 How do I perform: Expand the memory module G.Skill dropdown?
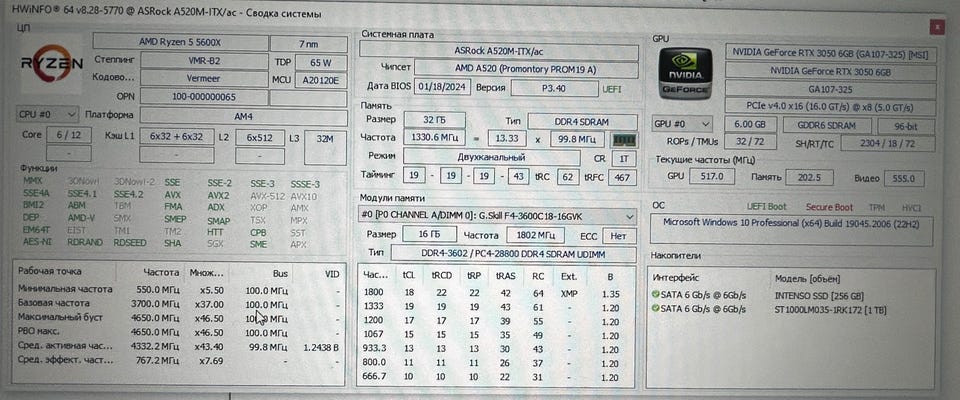point(497,216)
